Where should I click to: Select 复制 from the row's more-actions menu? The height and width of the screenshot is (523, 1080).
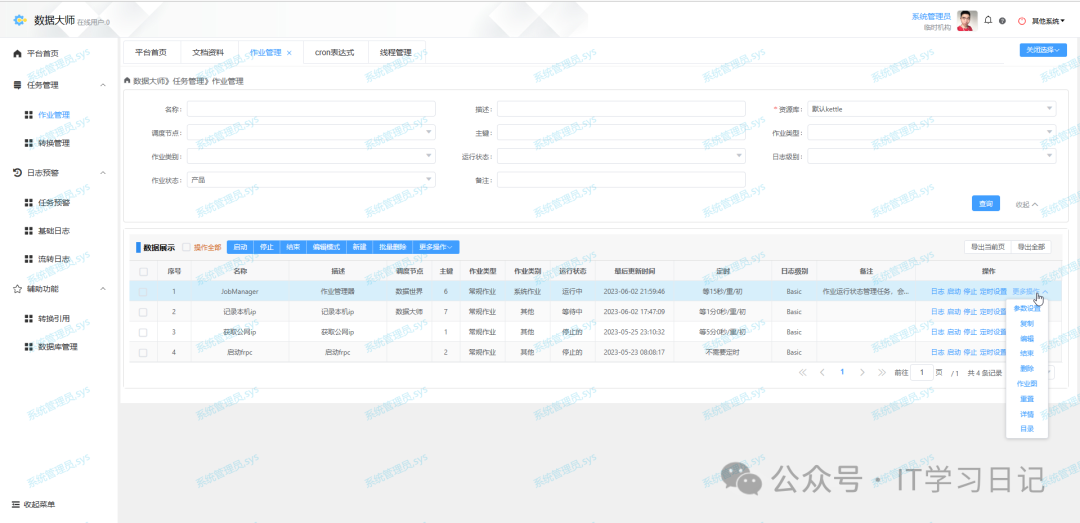click(x=1026, y=323)
